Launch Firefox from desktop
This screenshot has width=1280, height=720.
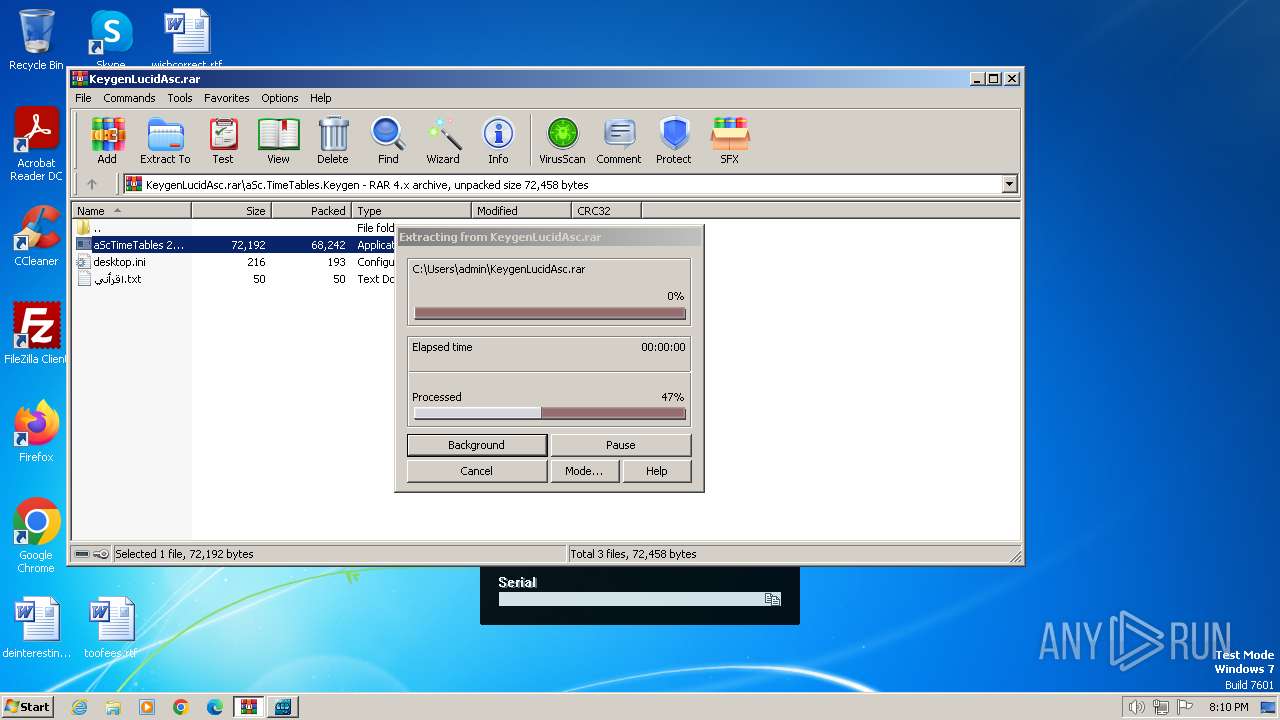click(x=36, y=432)
